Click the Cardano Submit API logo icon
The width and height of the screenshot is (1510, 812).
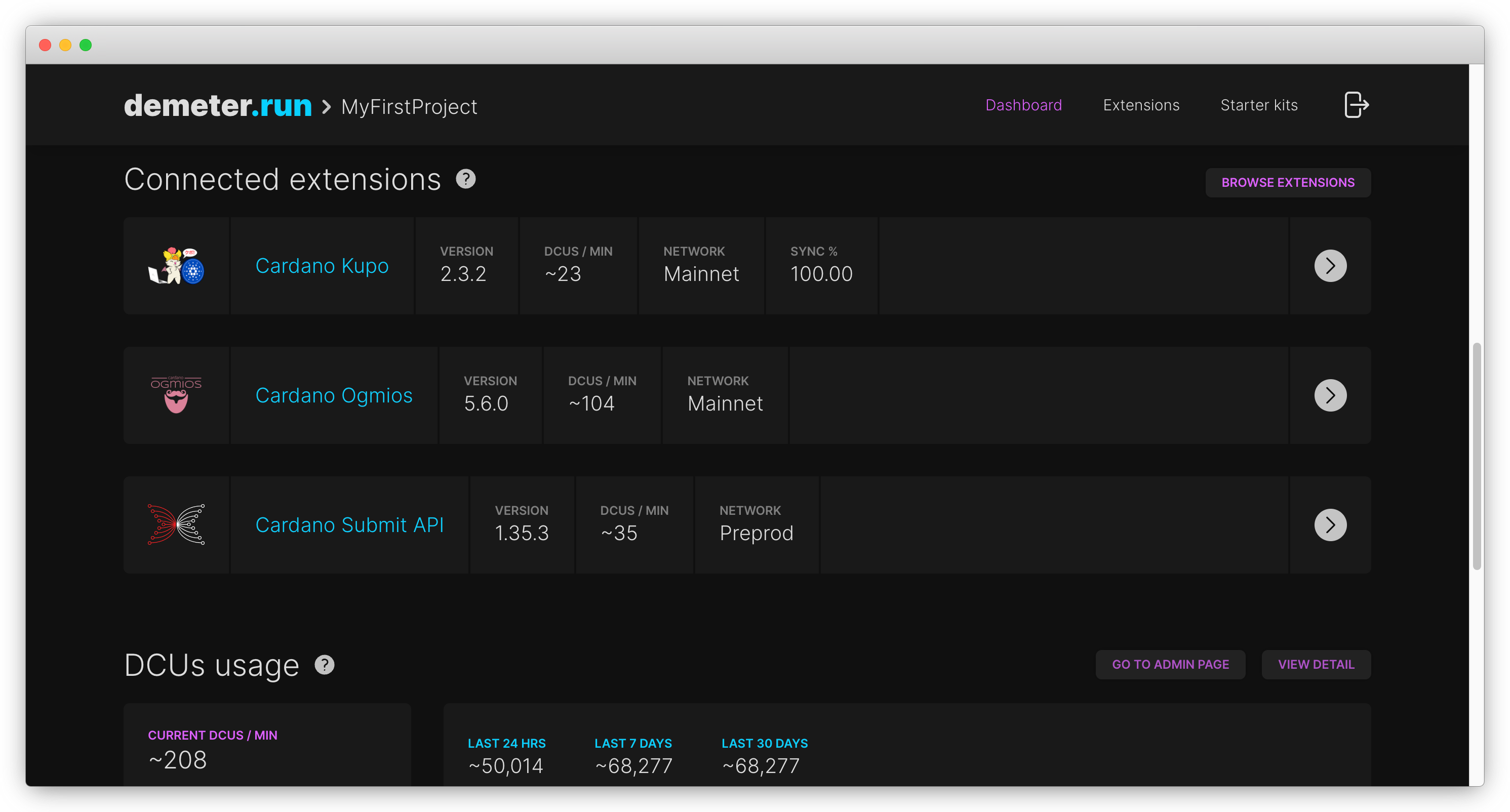coord(176,524)
